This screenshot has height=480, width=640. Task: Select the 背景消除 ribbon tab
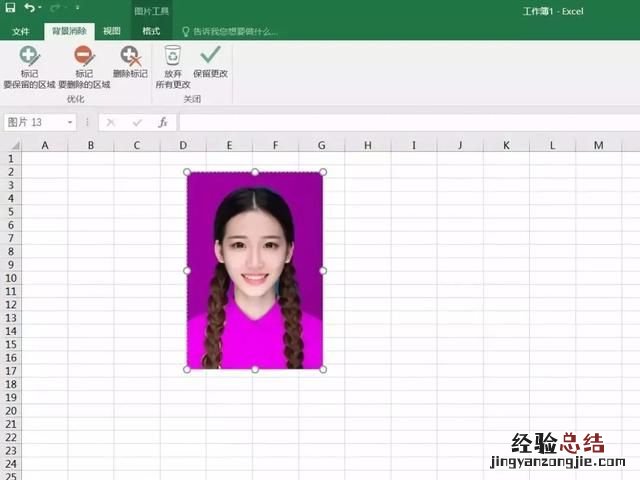68,31
